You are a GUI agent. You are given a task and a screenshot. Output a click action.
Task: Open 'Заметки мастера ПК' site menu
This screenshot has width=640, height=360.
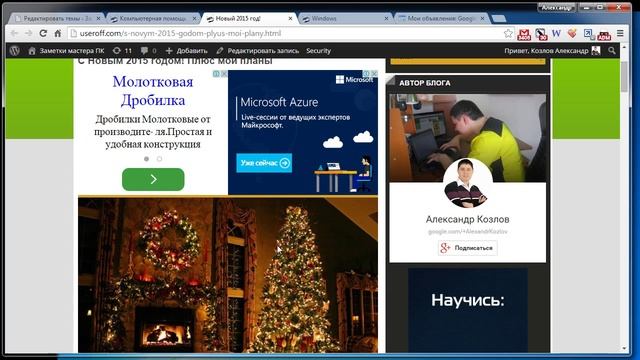[66, 51]
